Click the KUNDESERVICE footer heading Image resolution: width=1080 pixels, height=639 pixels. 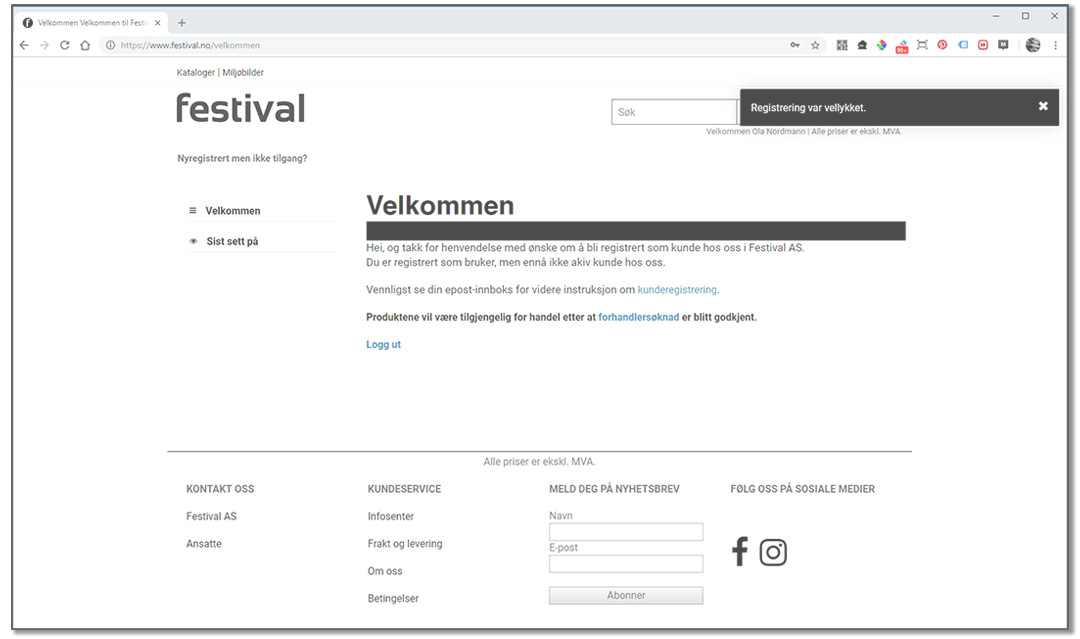404,489
